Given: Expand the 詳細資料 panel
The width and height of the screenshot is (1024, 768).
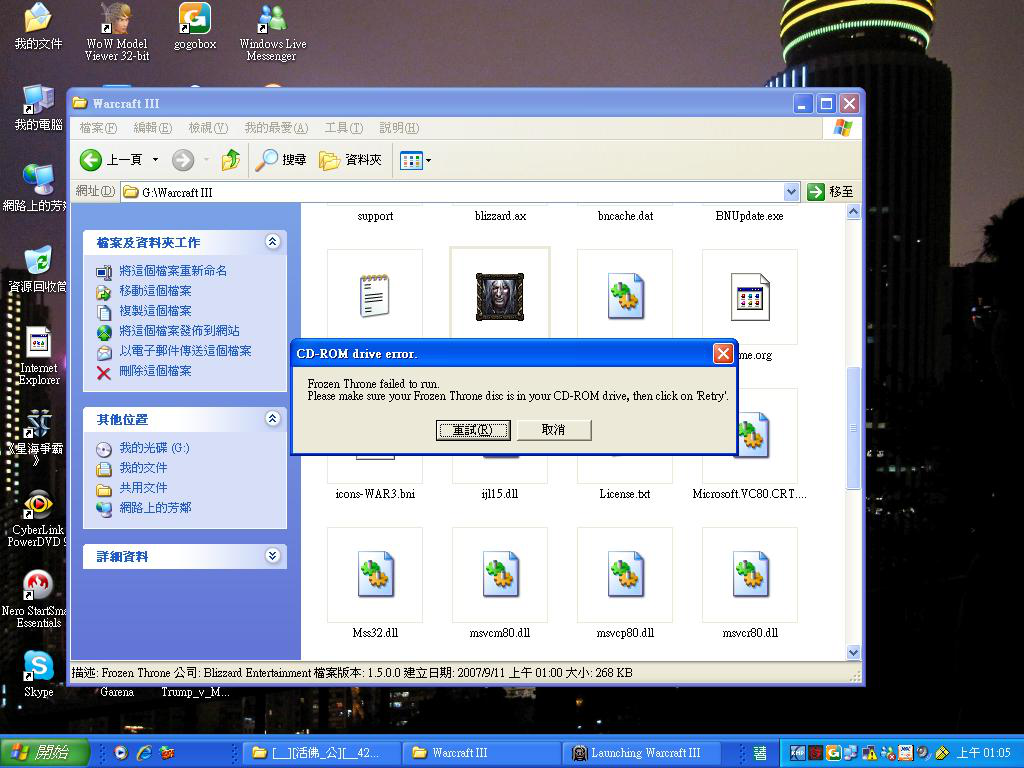Looking at the screenshot, I should [272, 556].
